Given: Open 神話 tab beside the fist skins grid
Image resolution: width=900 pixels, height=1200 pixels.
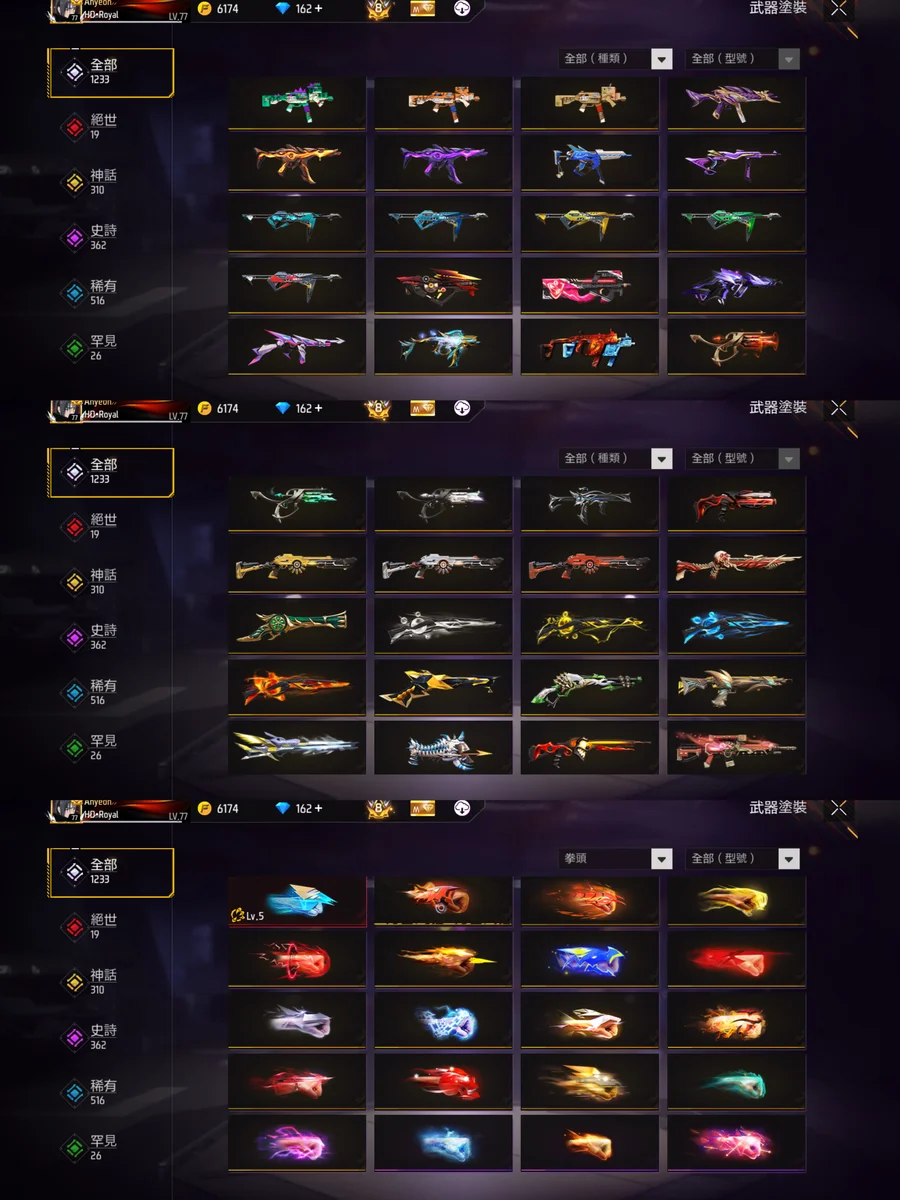Looking at the screenshot, I should click(x=103, y=974).
